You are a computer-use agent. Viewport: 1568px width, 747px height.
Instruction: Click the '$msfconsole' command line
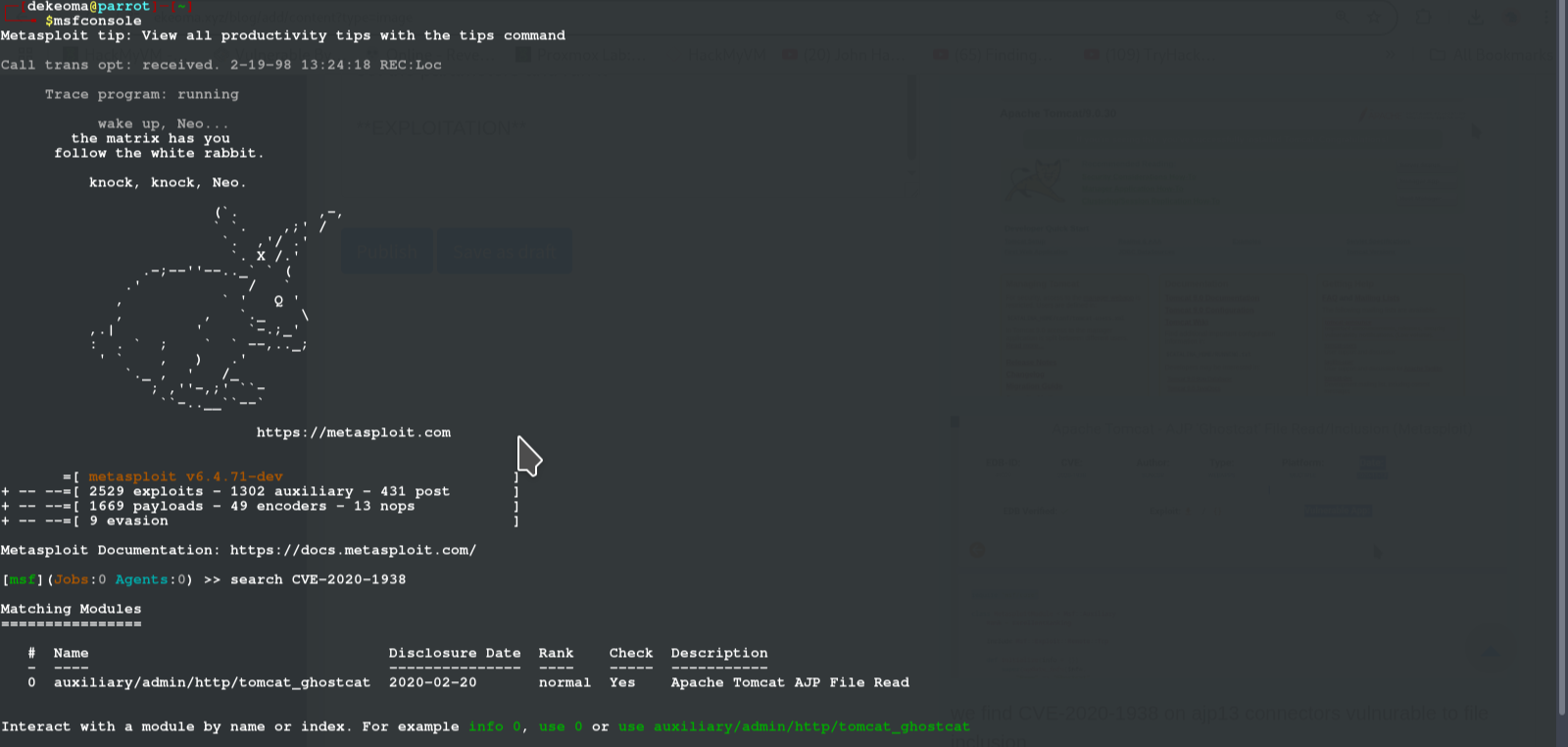pyautogui.click(x=93, y=21)
